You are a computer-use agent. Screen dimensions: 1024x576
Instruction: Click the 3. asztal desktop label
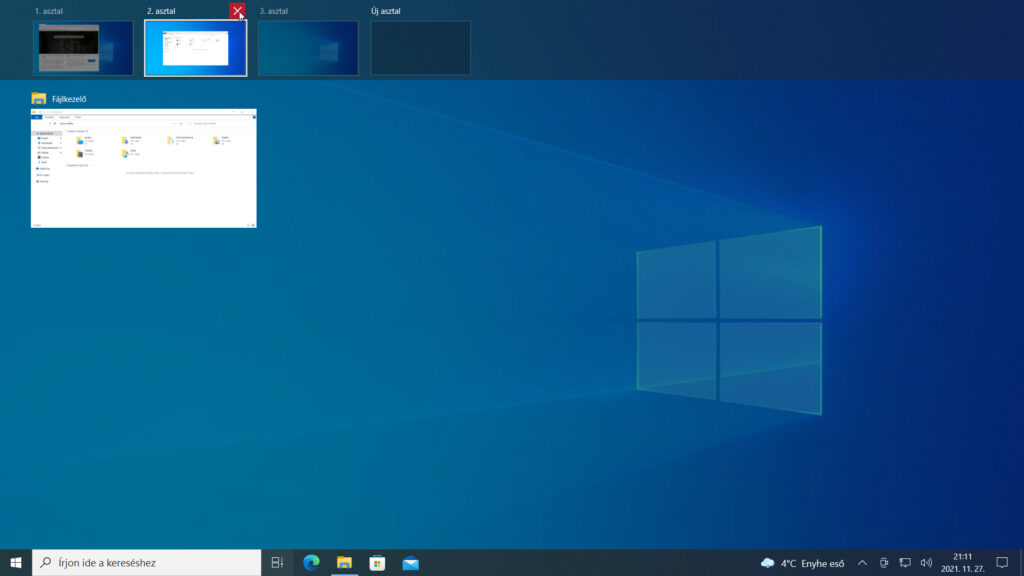click(x=274, y=11)
